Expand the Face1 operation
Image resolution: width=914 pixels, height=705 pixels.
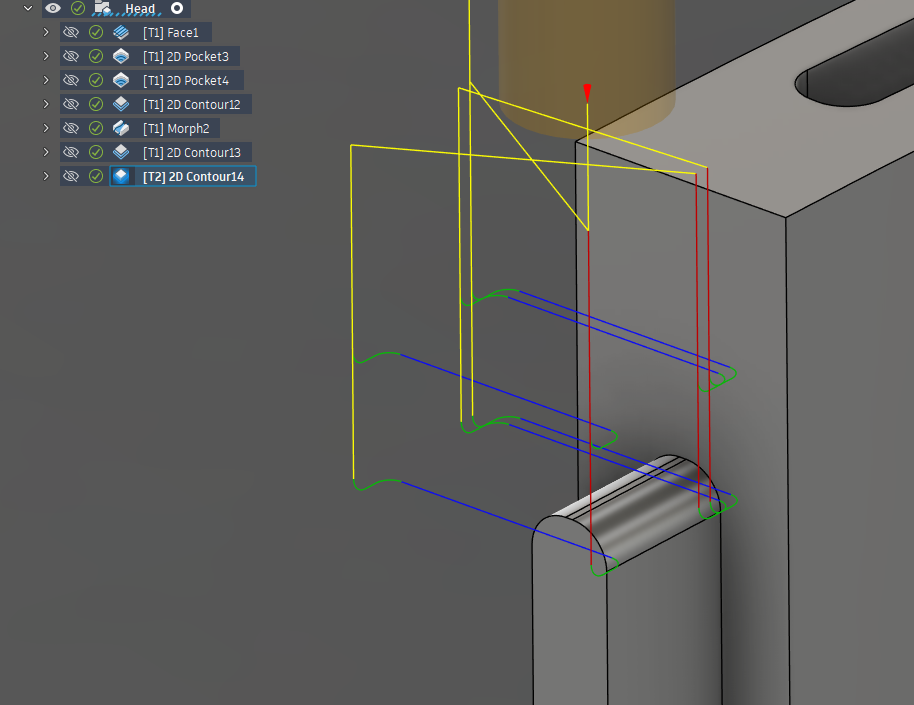click(46, 32)
